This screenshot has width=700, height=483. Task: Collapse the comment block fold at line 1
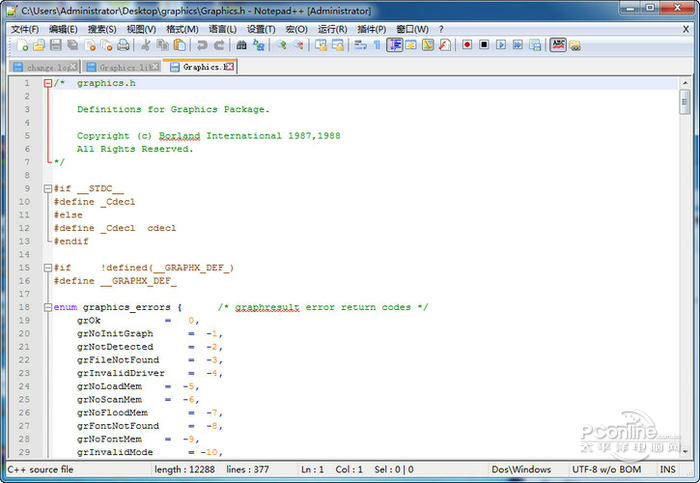point(47,83)
